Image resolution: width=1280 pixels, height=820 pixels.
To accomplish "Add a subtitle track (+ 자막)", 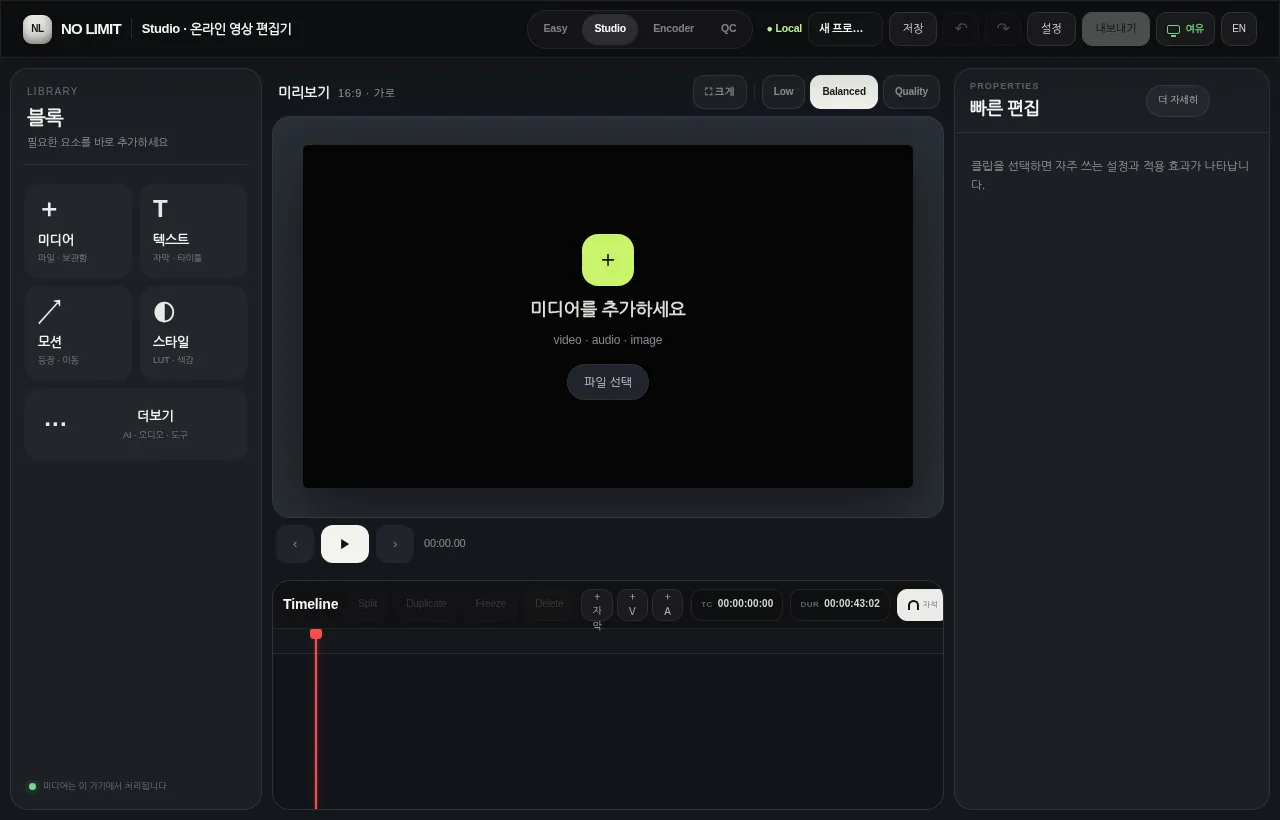I will pos(597,605).
